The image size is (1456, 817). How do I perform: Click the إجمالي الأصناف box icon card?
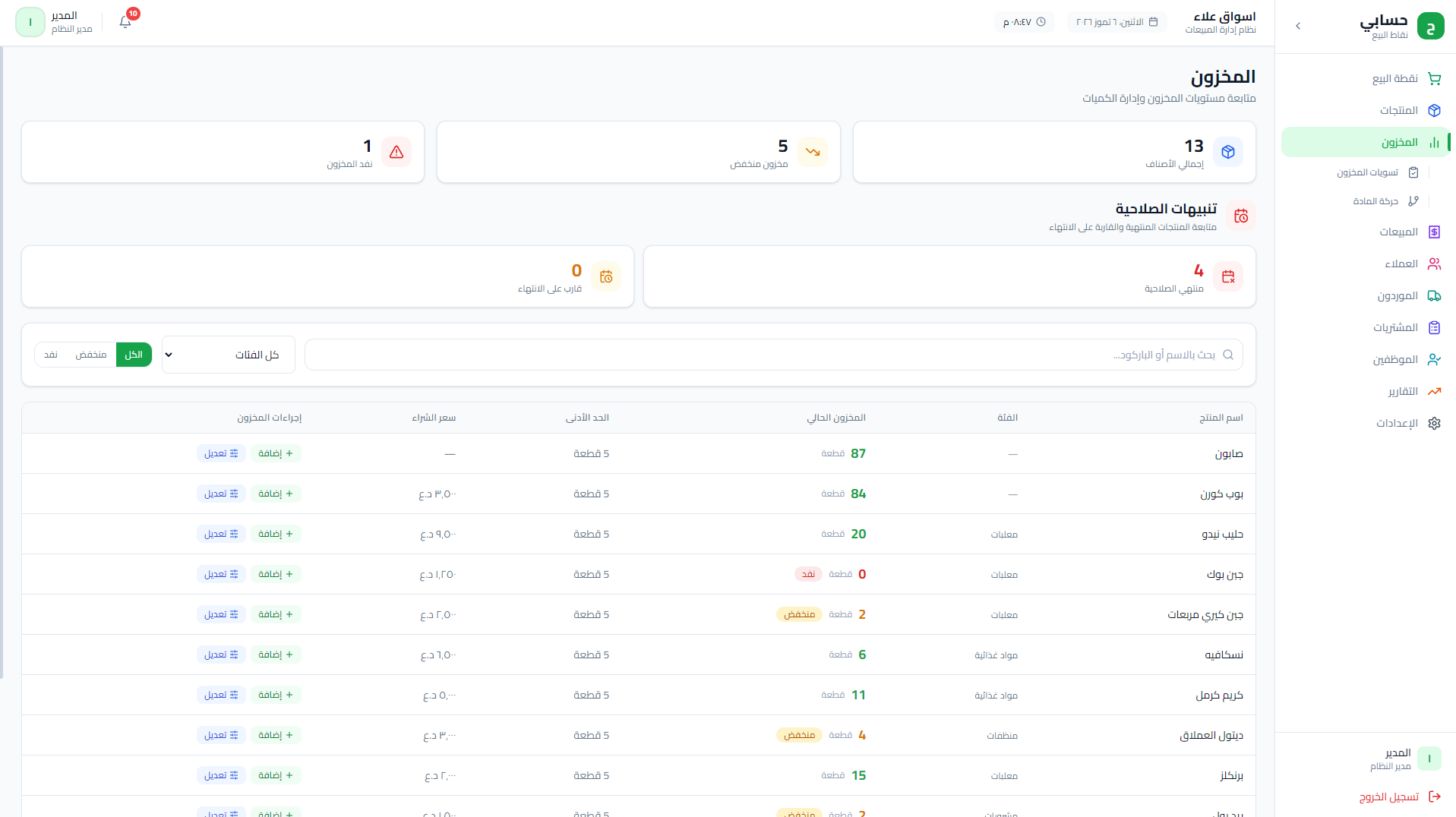coord(1228,152)
